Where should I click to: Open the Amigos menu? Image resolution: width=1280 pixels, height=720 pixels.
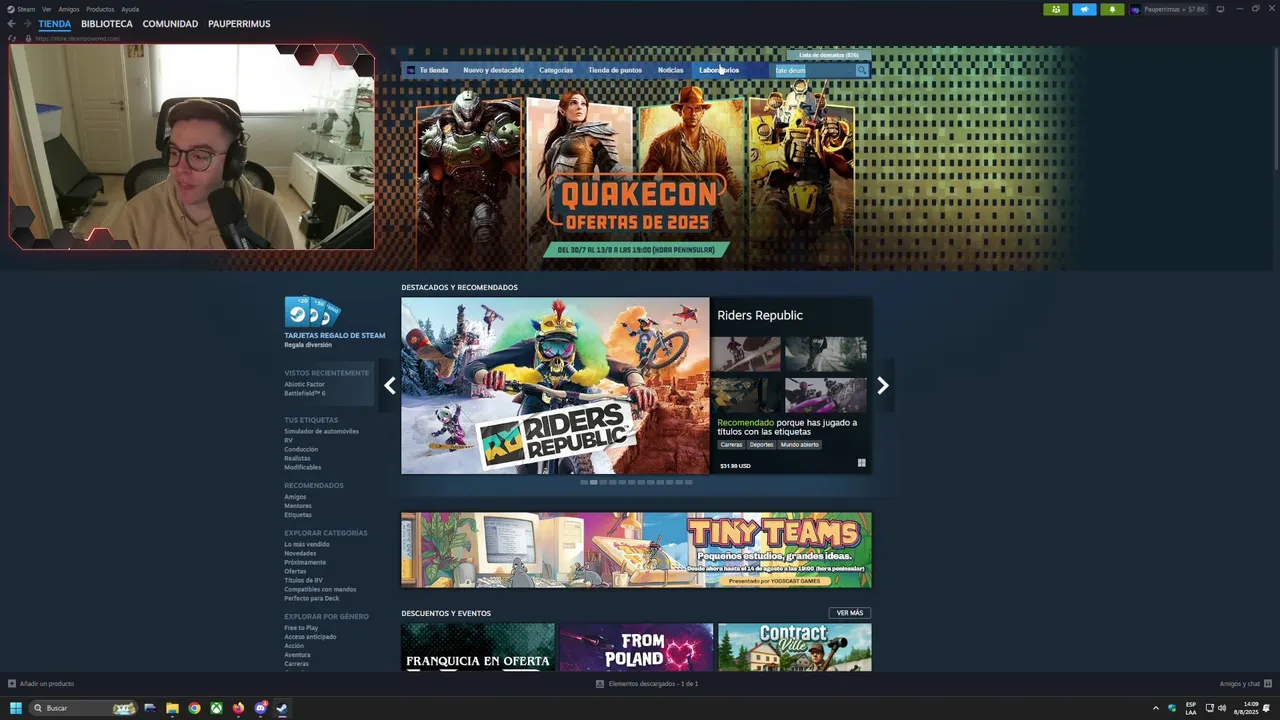(x=69, y=9)
